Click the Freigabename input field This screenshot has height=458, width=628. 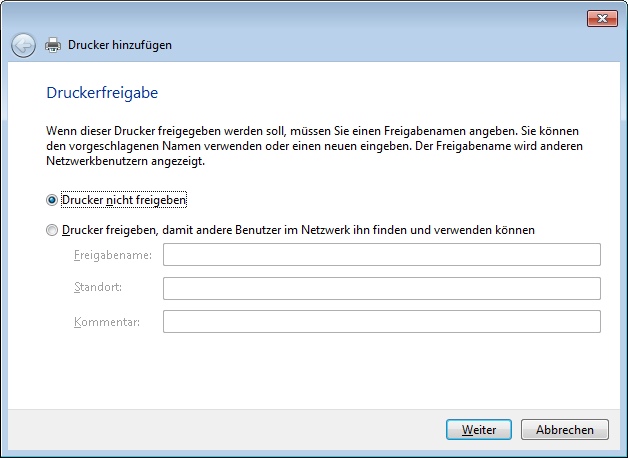coord(382,254)
